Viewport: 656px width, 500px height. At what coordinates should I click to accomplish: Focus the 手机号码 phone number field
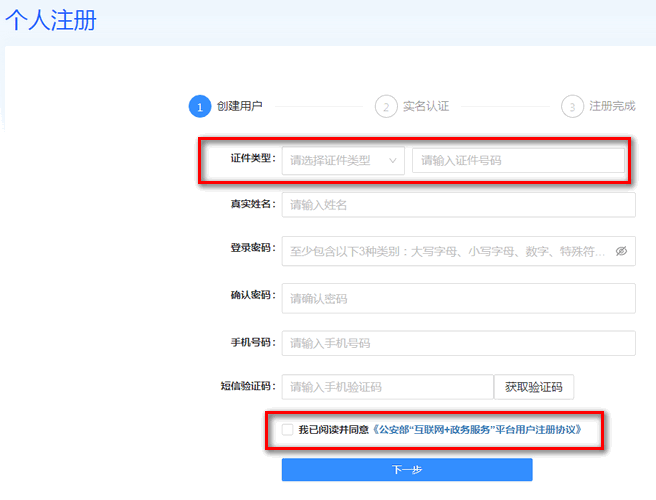pos(459,343)
